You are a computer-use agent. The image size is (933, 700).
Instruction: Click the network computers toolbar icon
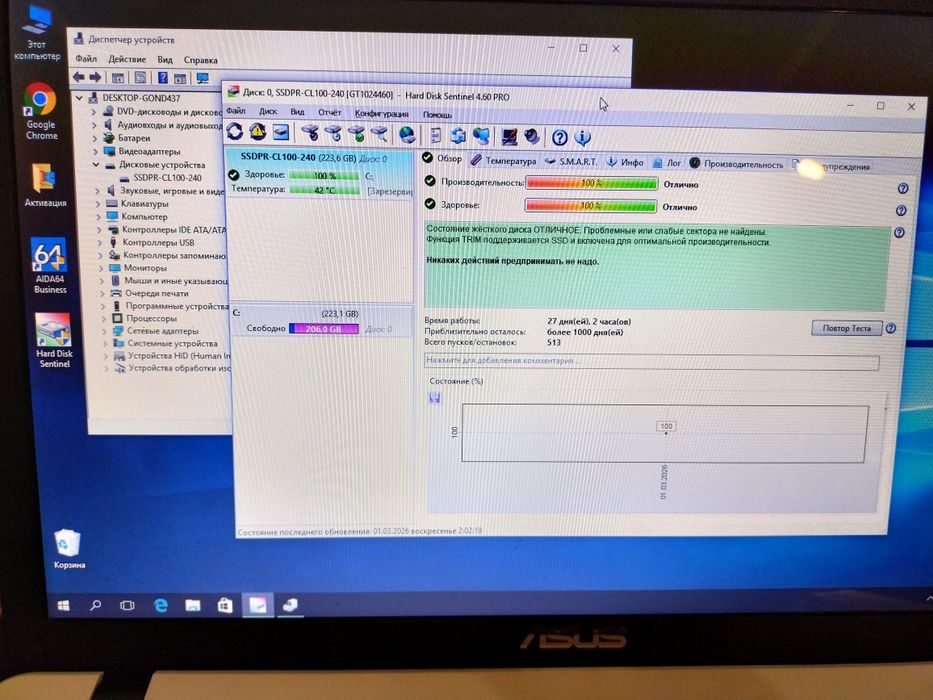[x=481, y=136]
